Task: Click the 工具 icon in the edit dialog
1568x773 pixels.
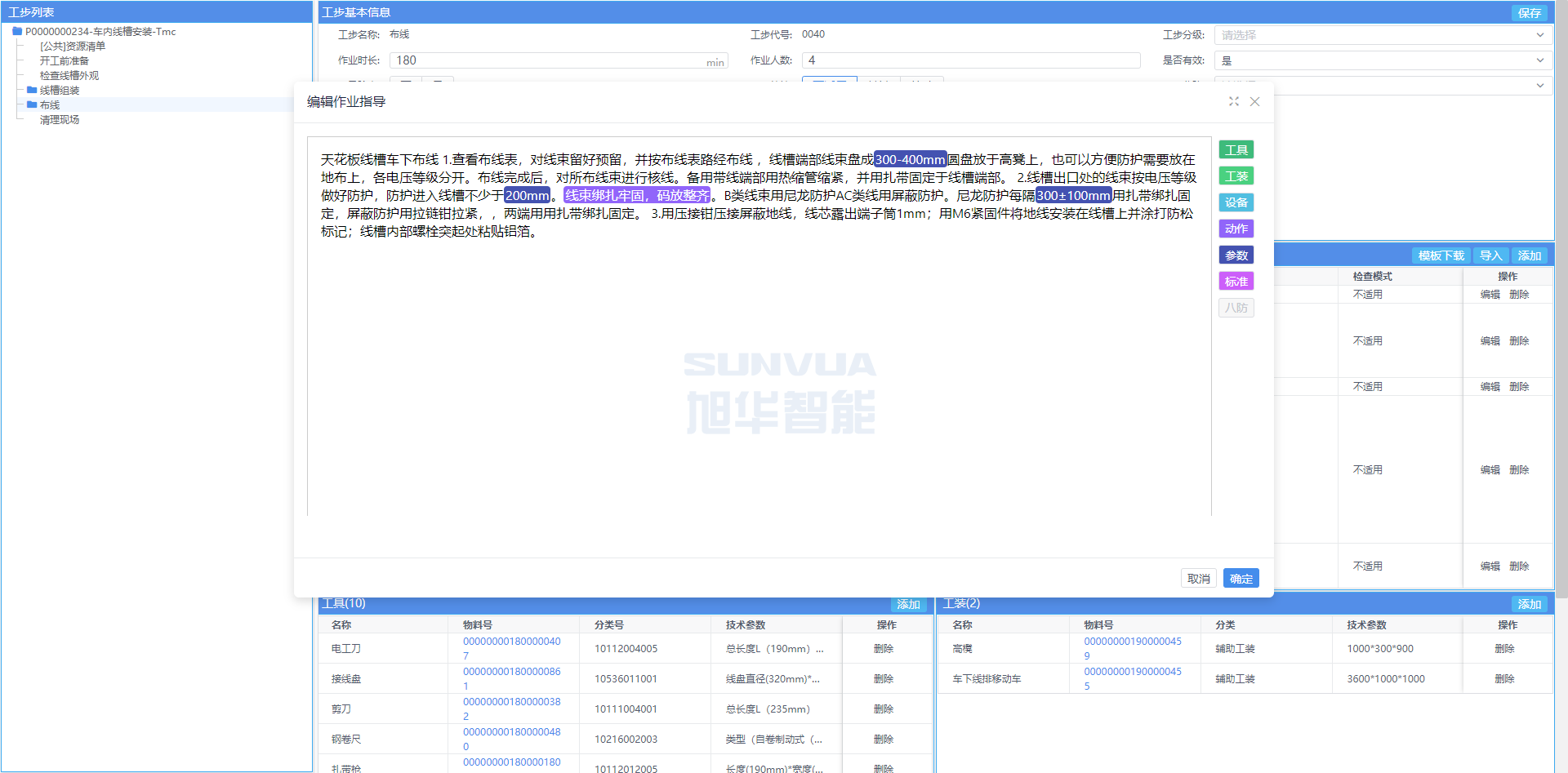Action: point(1236,149)
